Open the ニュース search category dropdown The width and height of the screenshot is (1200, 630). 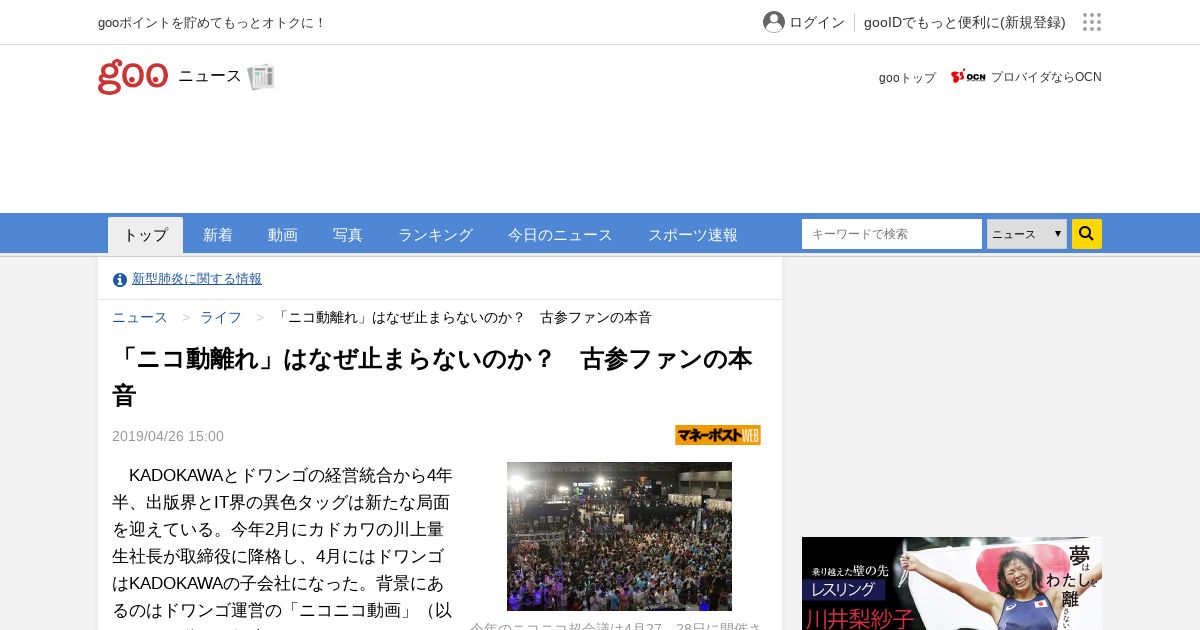pos(1027,234)
